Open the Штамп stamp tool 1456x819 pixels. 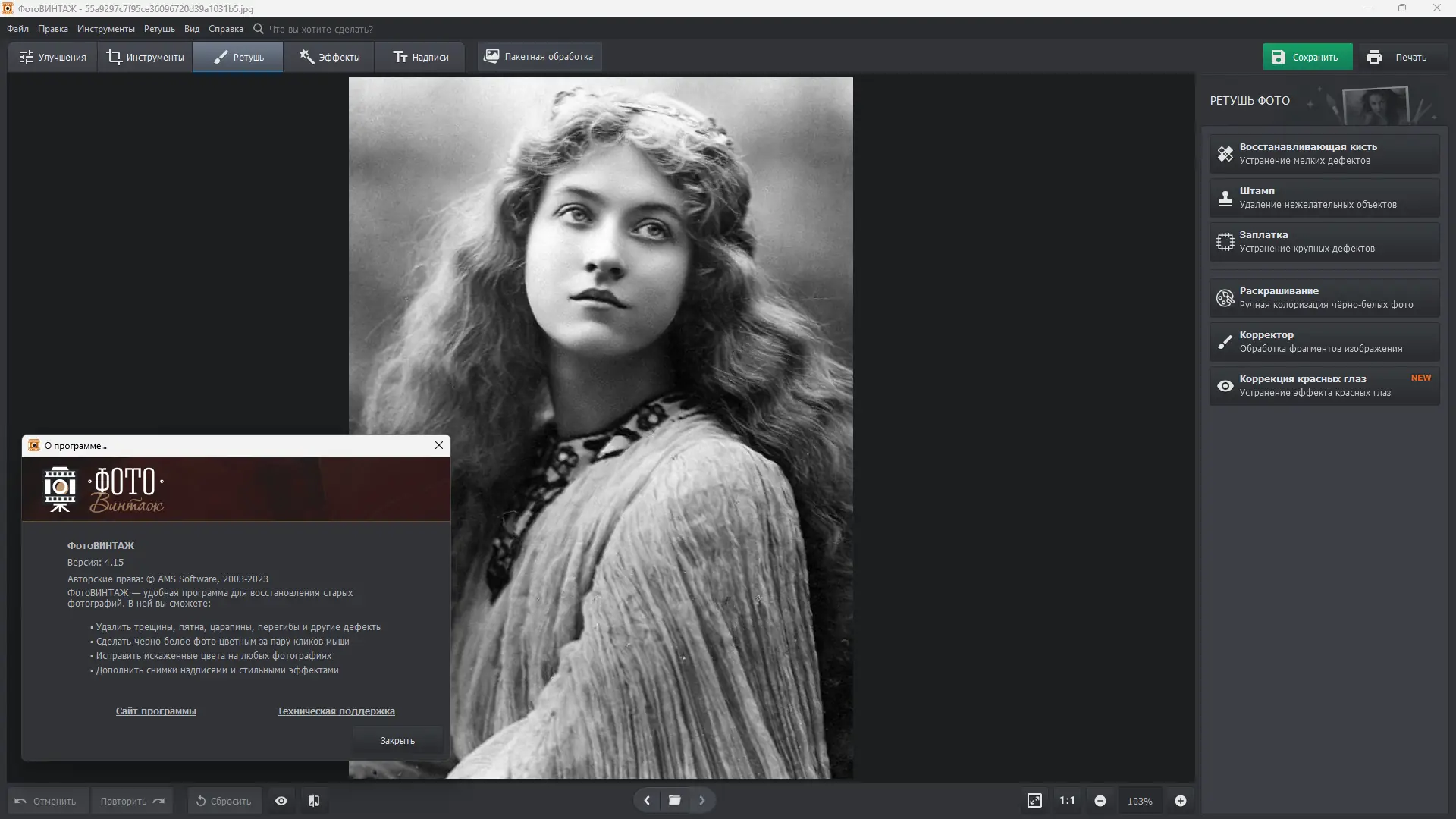click(1323, 197)
